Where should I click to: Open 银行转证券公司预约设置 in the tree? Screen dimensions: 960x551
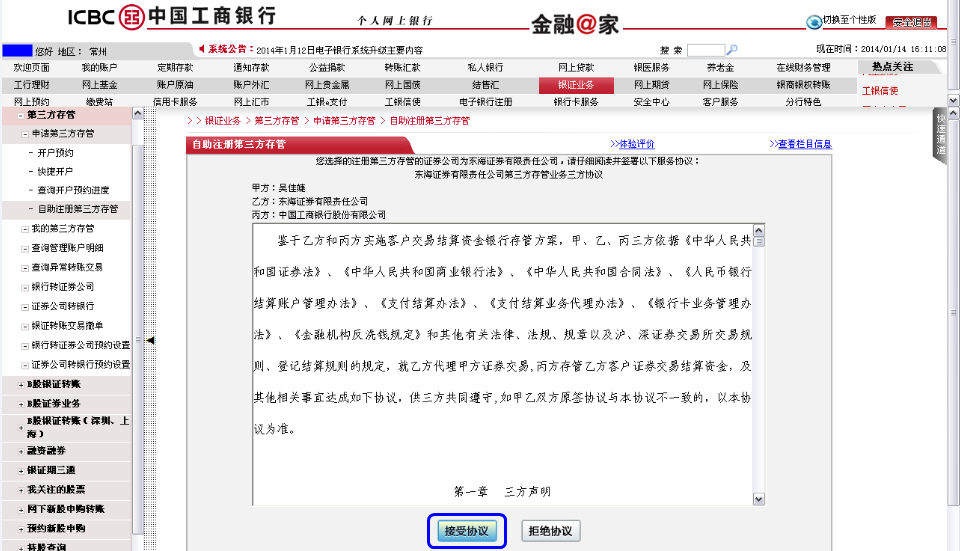[x=81, y=345]
